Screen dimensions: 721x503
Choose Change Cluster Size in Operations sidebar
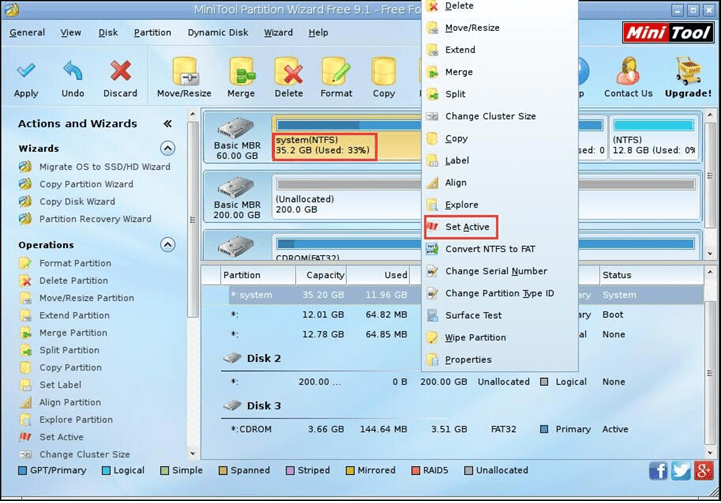click(x=74, y=454)
